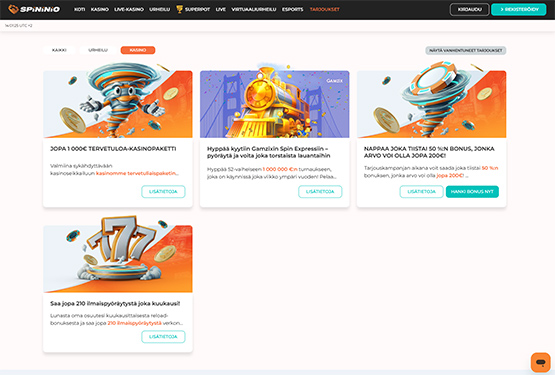The width and height of the screenshot is (555, 375).
Task: Click the Spininio logo
Action: (34, 9)
